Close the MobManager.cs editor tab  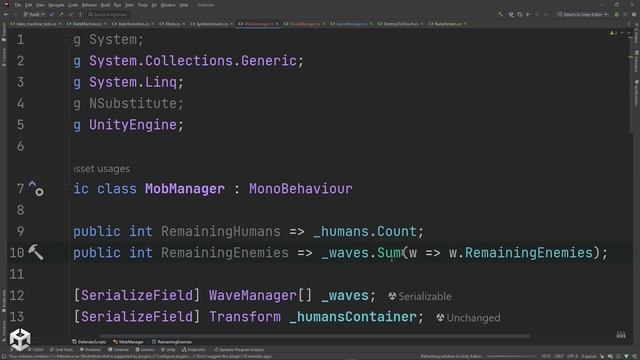click(277, 24)
